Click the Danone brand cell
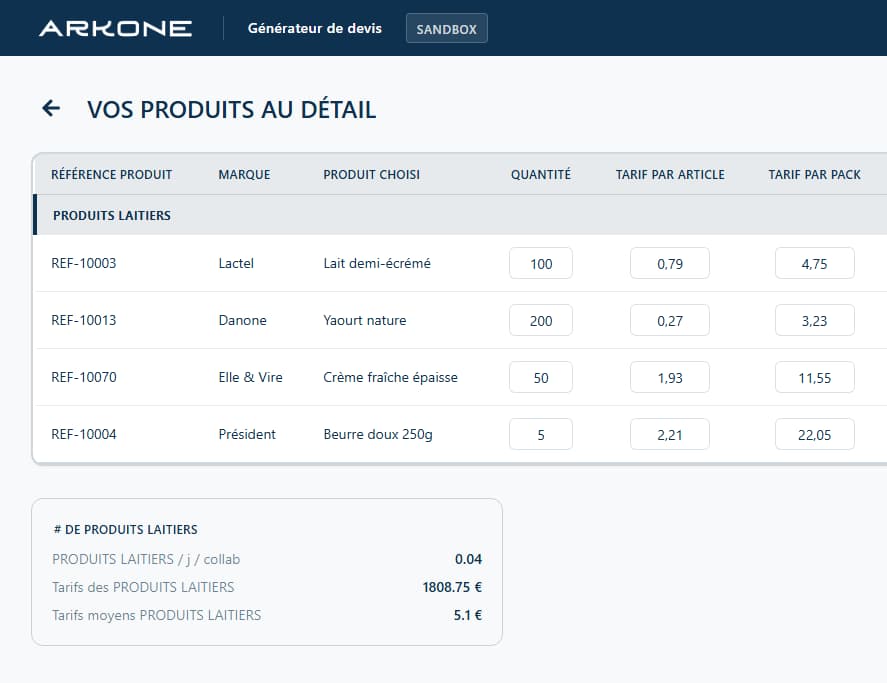 [x=242, y=320]
